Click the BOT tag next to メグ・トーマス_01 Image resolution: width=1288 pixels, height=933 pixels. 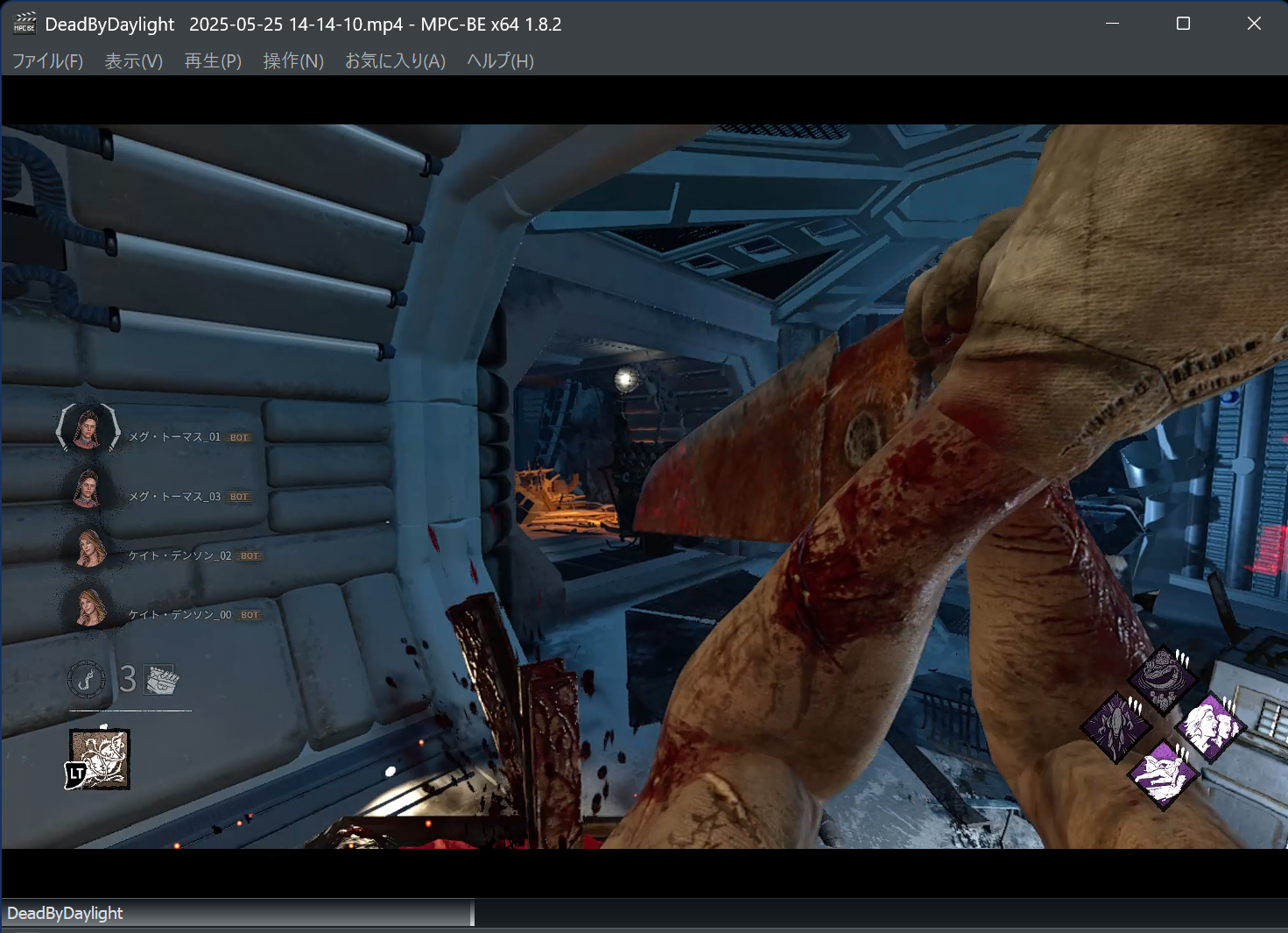coord(239,437)
